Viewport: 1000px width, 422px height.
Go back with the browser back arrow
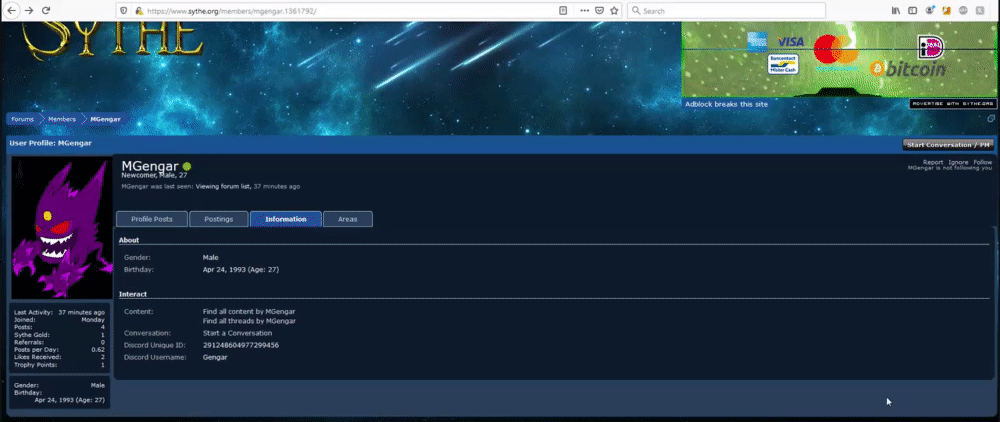11,10
